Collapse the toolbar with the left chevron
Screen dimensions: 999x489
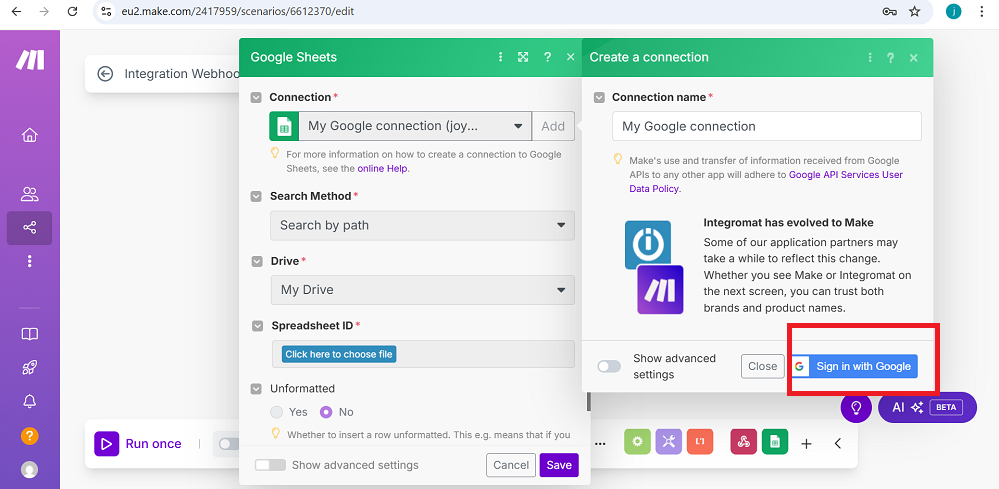click(x=838, y=443)
